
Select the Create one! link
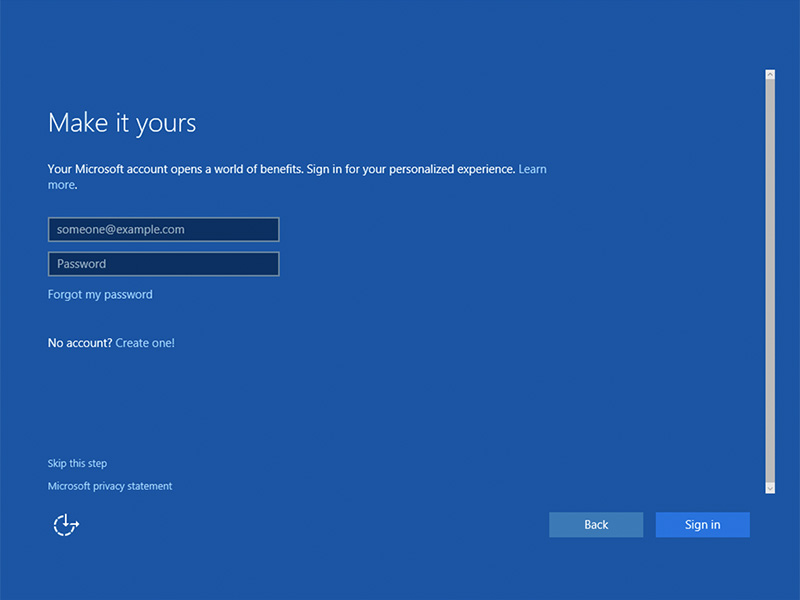tap(145, 343)
